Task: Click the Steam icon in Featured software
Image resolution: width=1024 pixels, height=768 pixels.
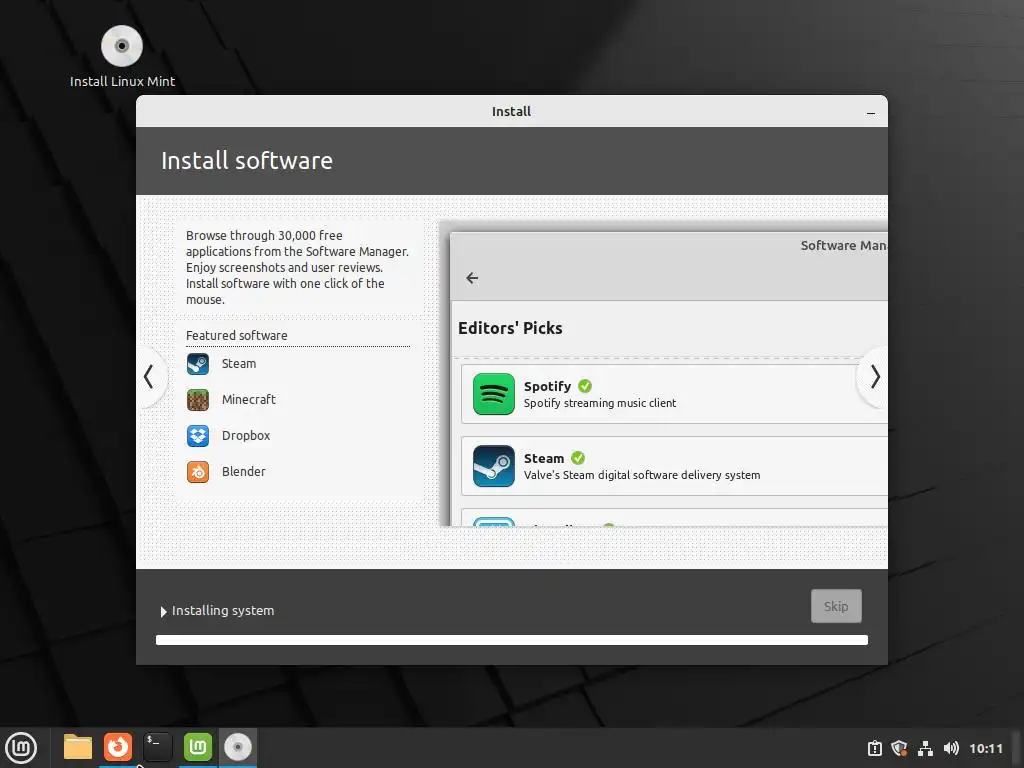Action: (x=198, y=364)
